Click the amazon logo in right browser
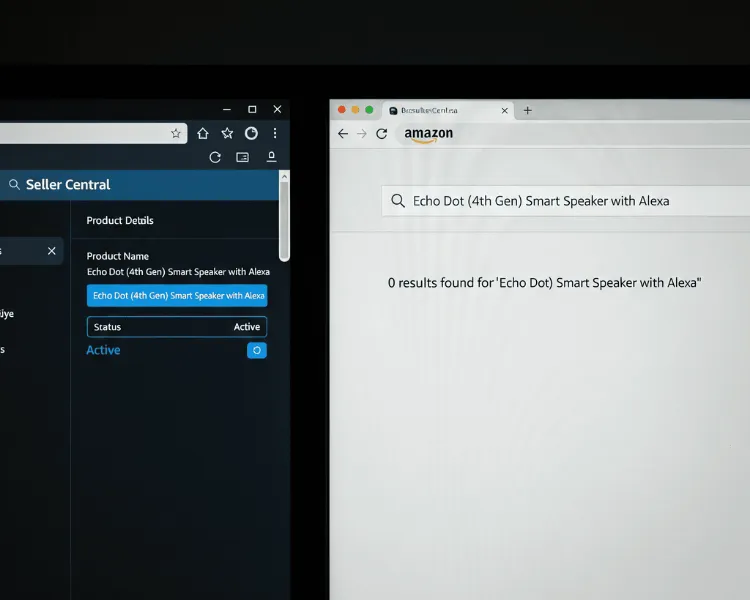The width and height of the screenshot is (750, 600). (x=429, y=134)
